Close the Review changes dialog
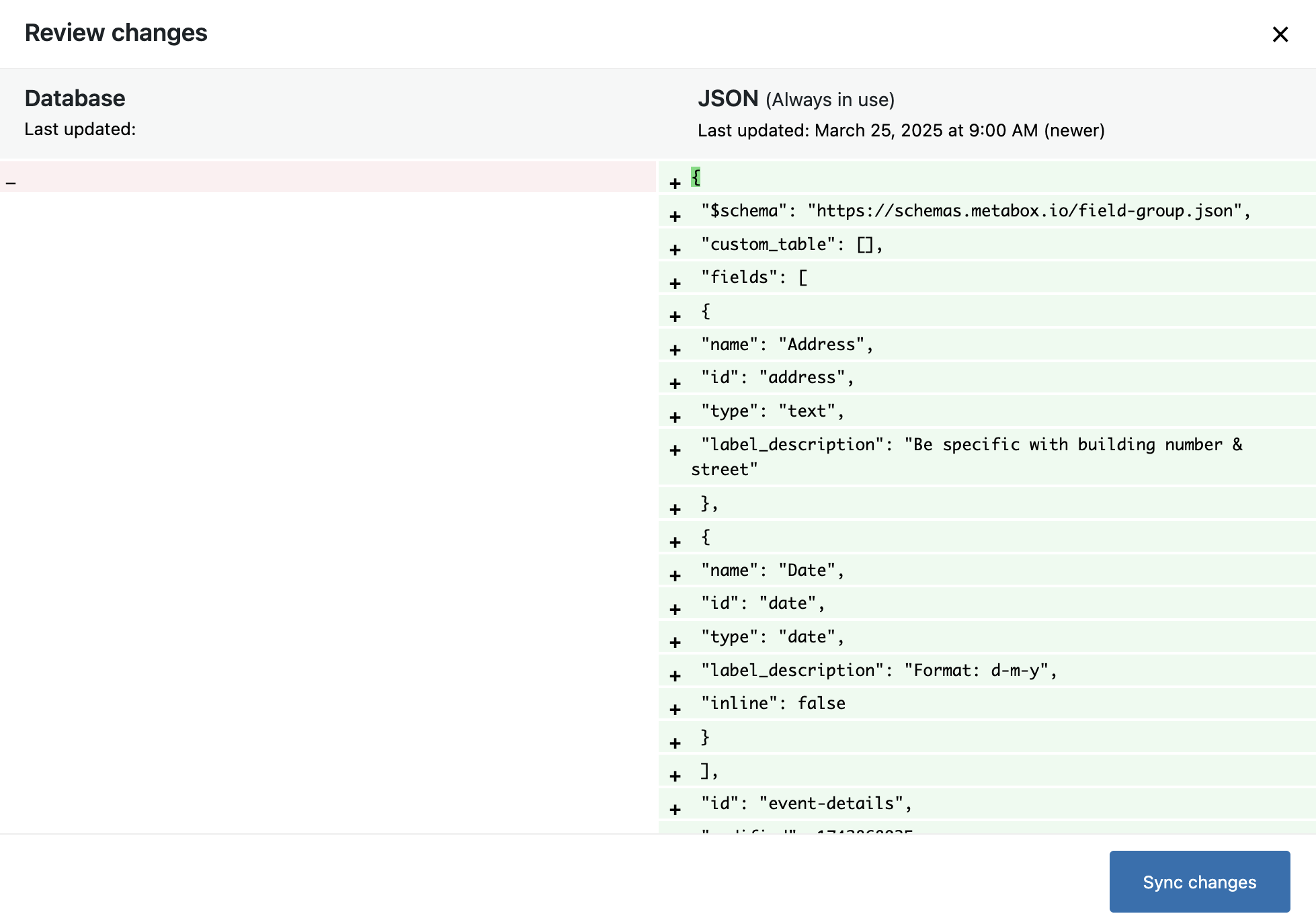Screen dimensions: 1316x922 [x=1280, y=34]
